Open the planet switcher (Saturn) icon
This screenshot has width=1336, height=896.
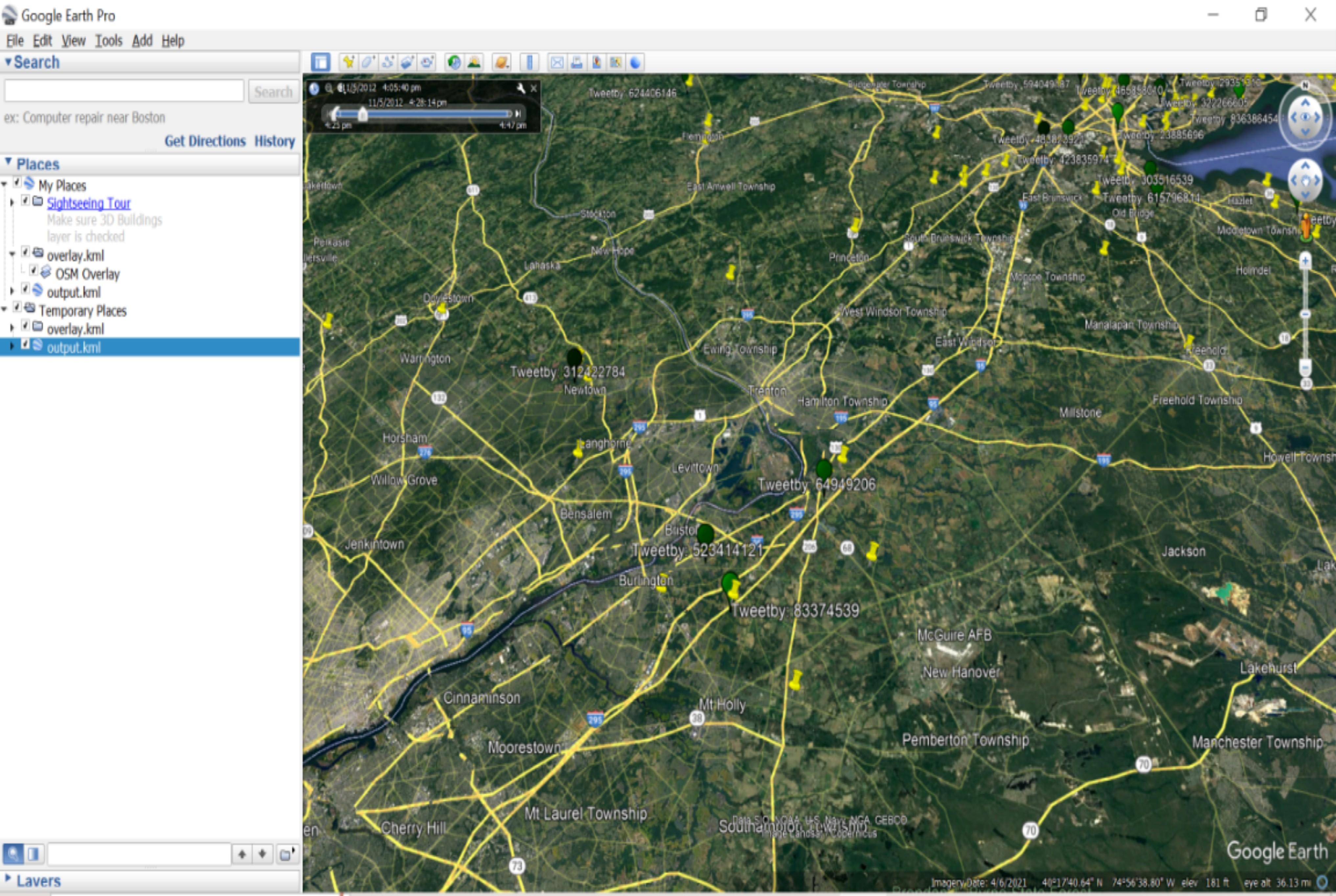tap(501, 62)
